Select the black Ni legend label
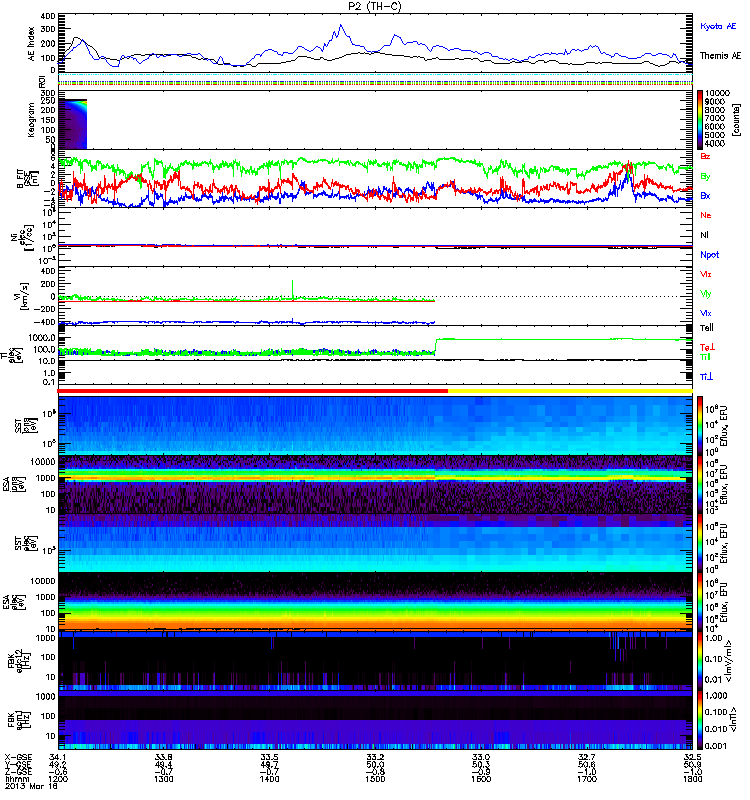Screen dimensions: 750x800 pos(704,235)
